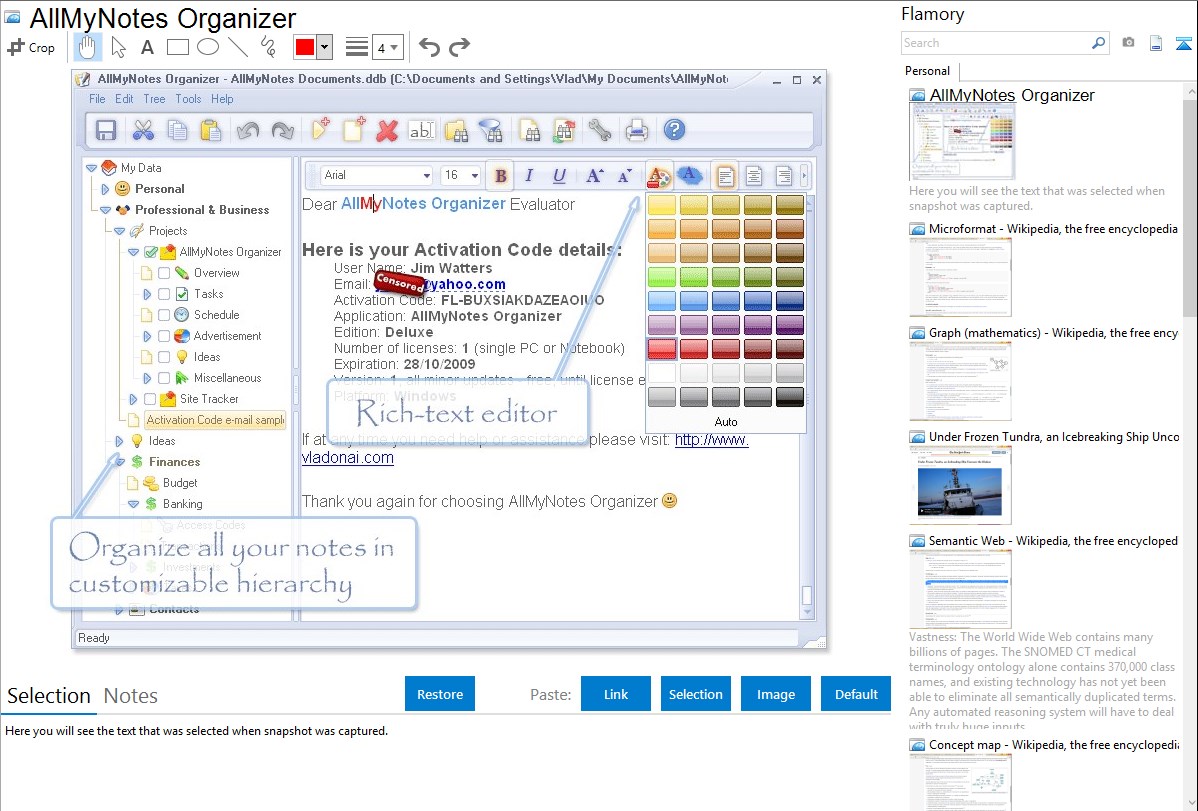Pick the highlighted light red palette swatch
This screenshot has height=811, width=1198.
[x=662, y=349]
